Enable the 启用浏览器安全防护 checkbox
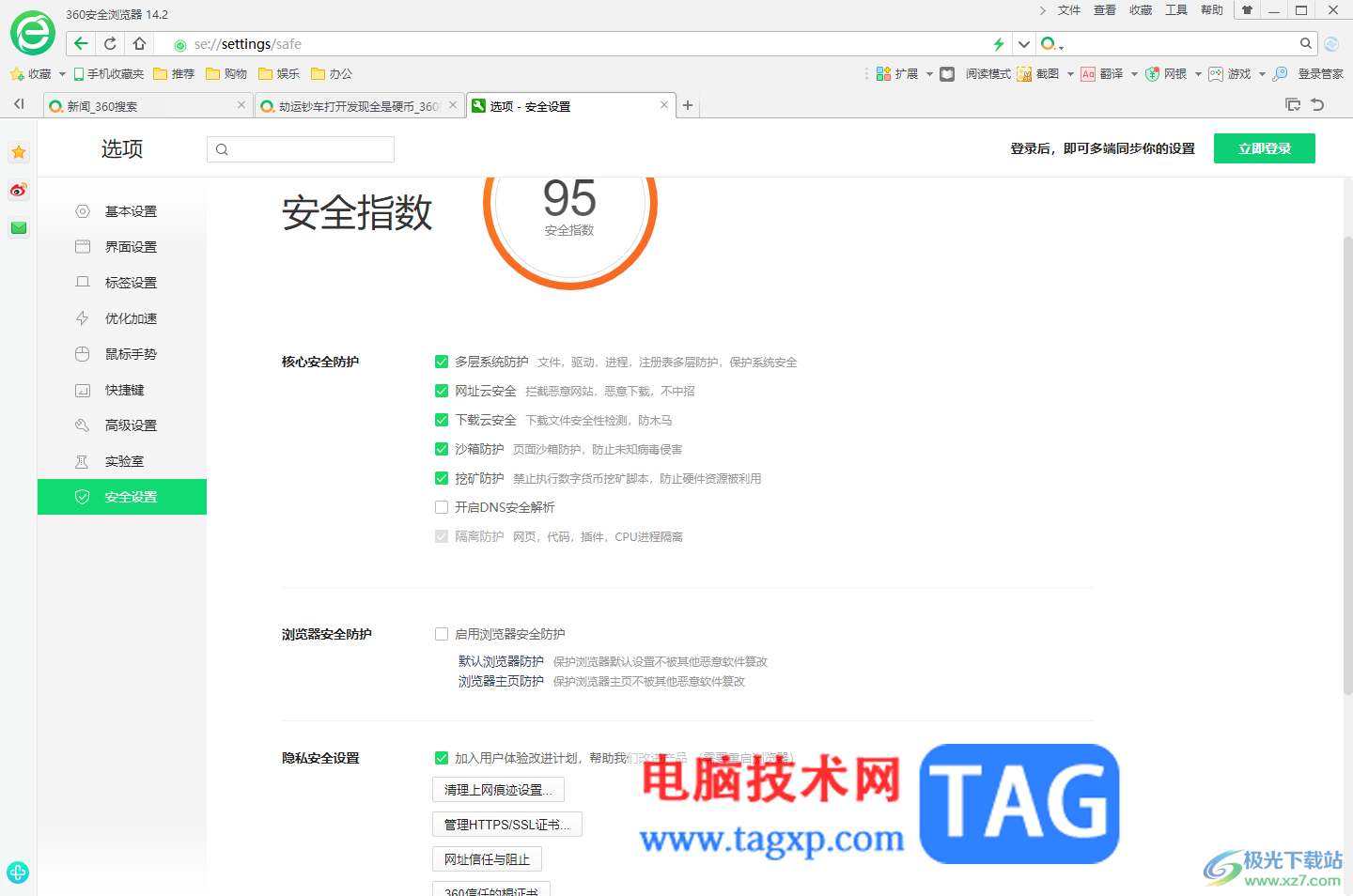Screen dimensions: 1353x896 click(x=442, y=634)
